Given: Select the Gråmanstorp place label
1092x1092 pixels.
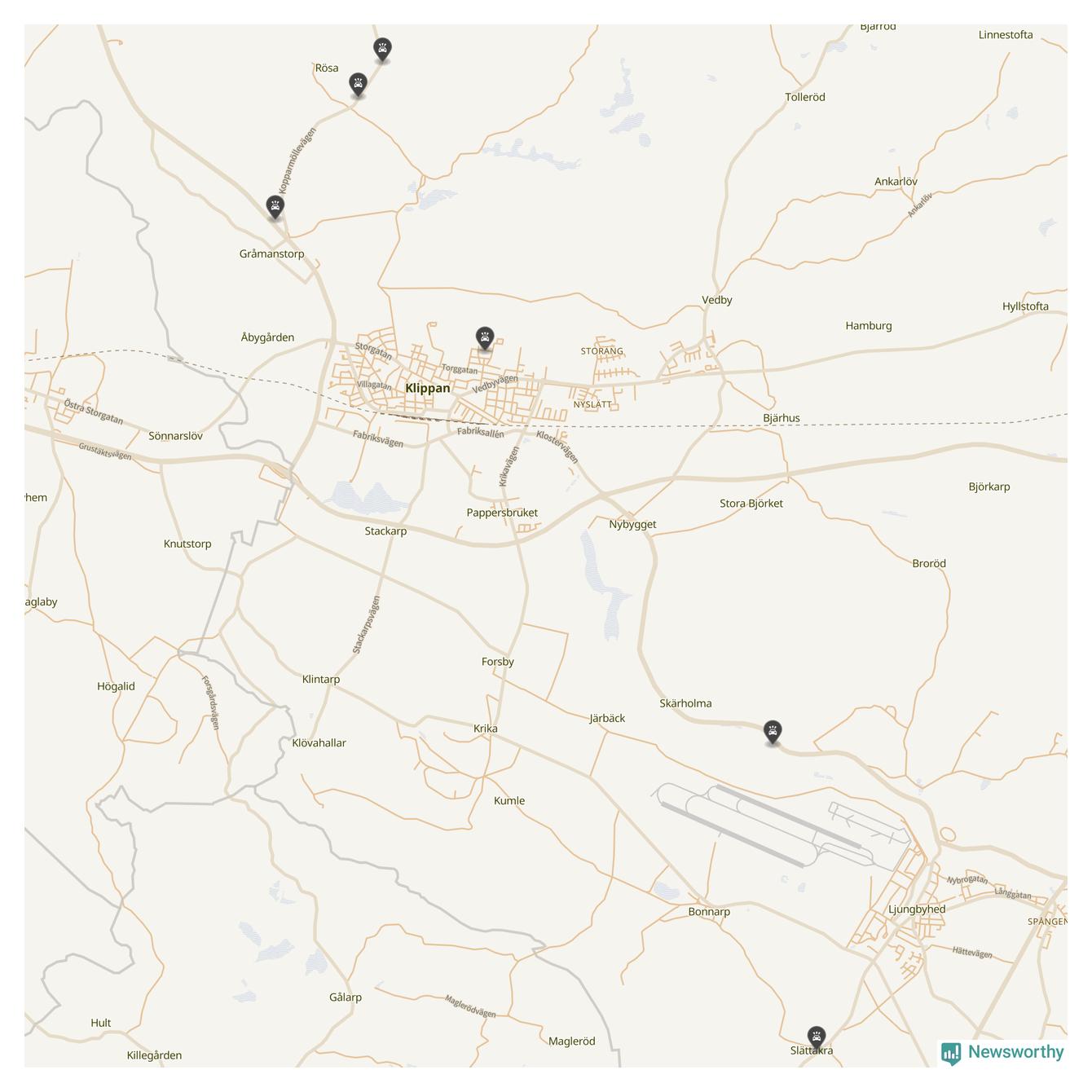Looking at the screenshot, I should point(271,253).
